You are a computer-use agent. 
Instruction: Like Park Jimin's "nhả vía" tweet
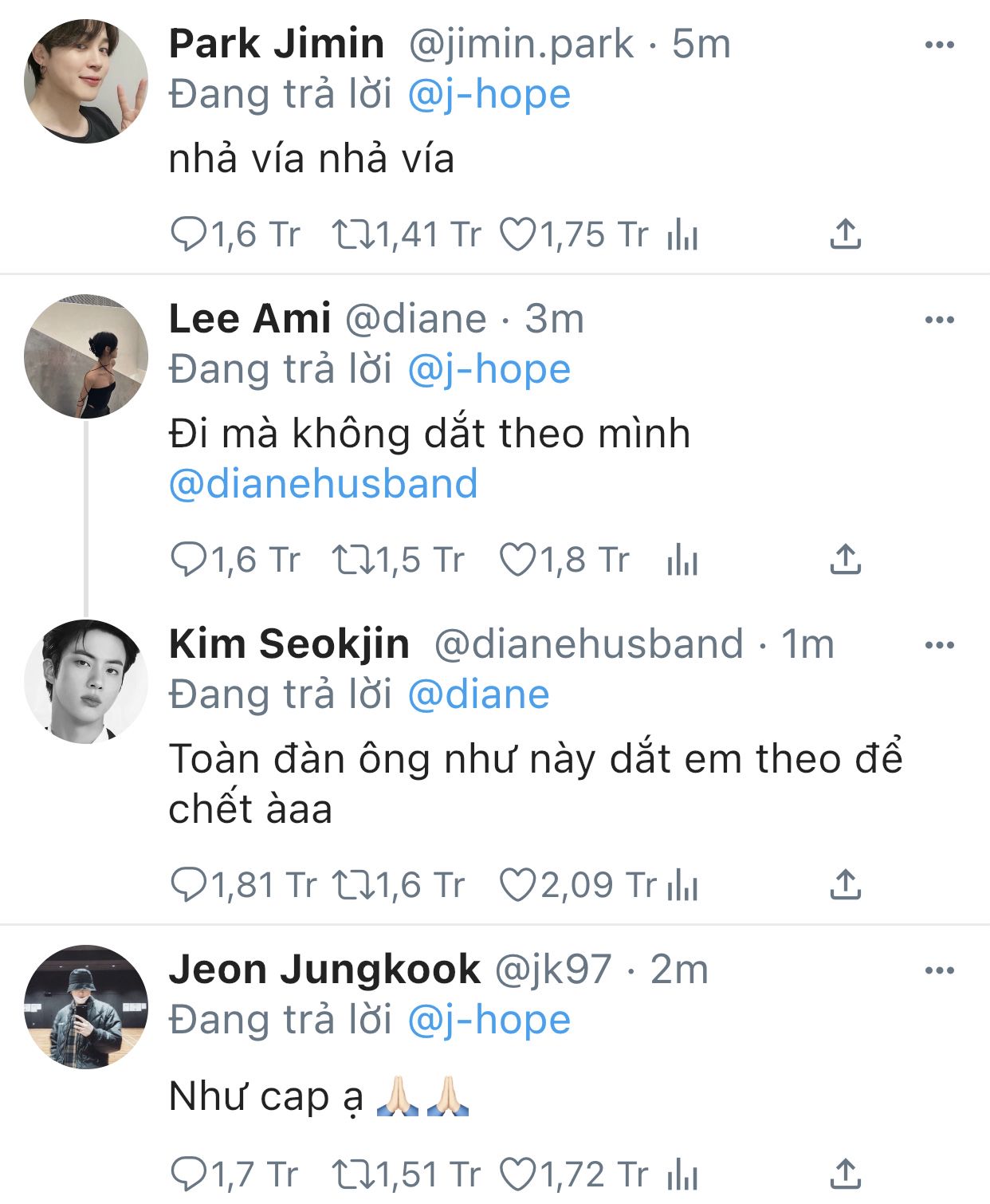point(518,235)
